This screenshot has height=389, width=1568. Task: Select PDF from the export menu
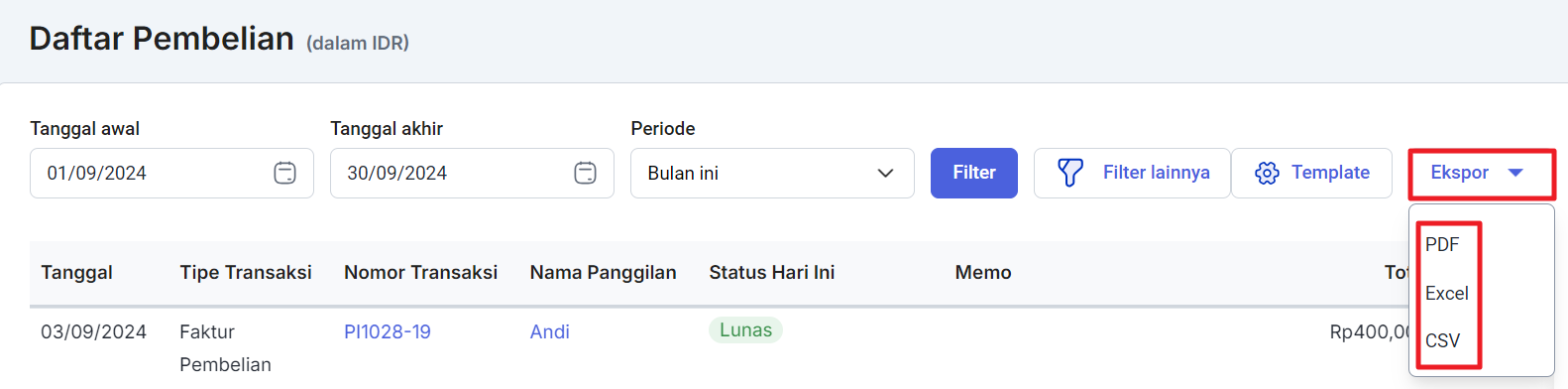[x=1442, y=244]
